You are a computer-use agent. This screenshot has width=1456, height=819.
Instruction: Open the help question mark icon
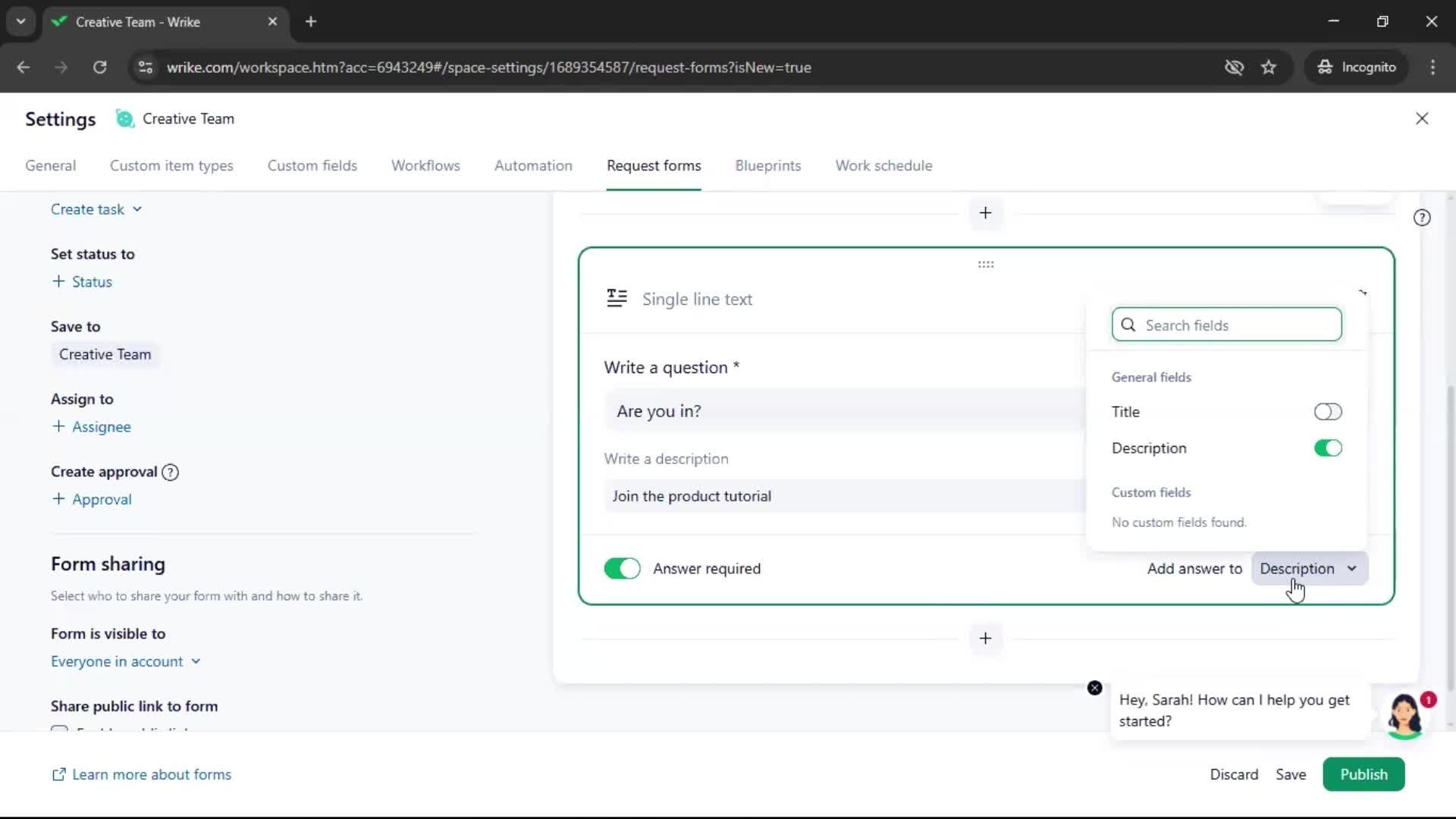click(x=1422, y=218)
